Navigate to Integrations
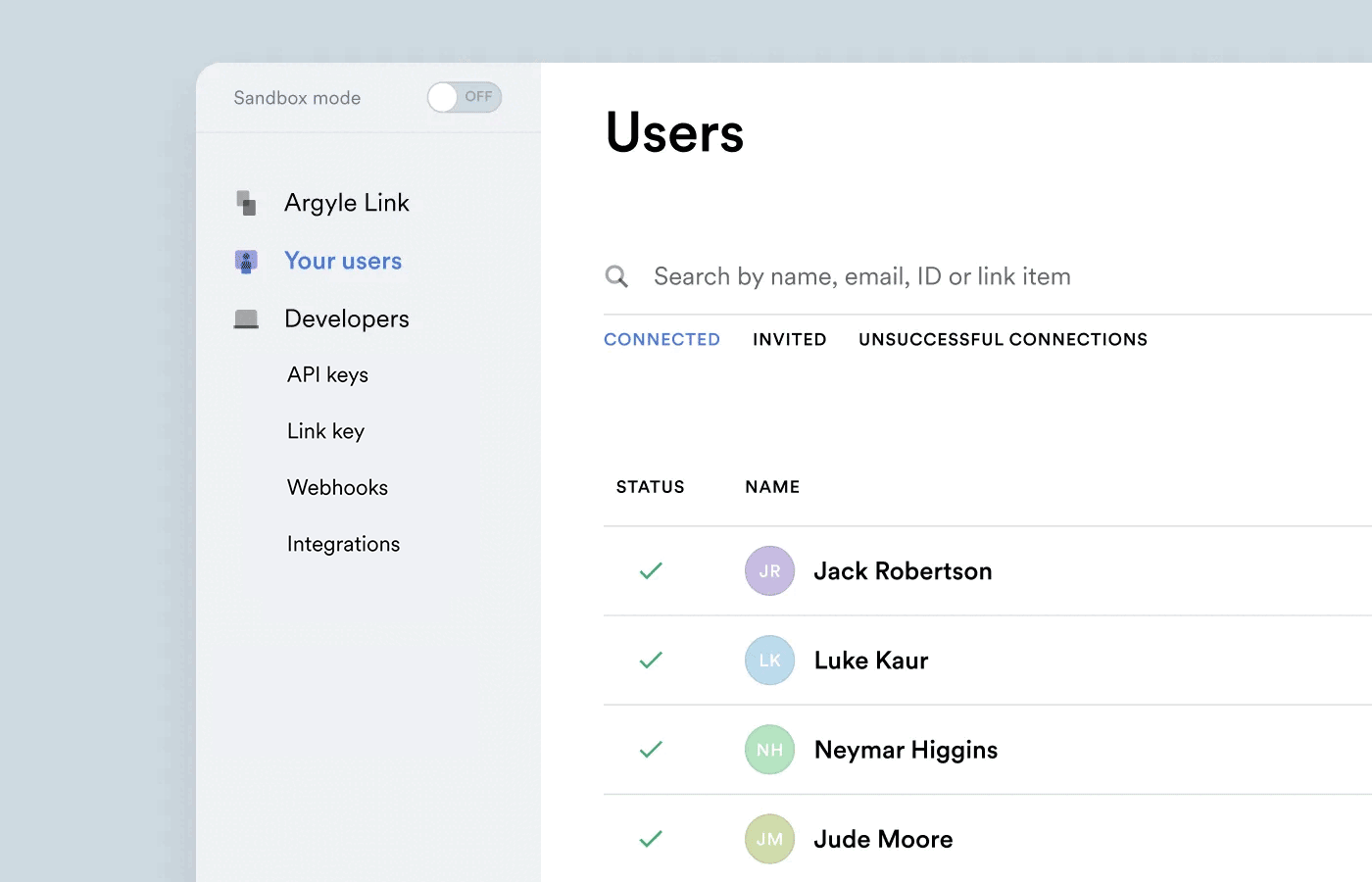1372x882 pixels. (343, 544)
